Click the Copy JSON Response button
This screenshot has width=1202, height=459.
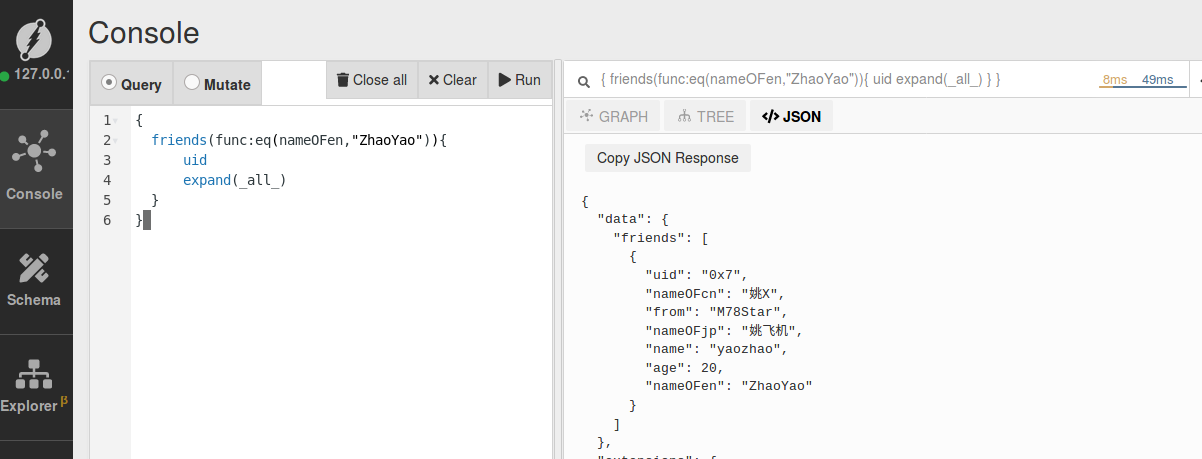pos(668,158)
